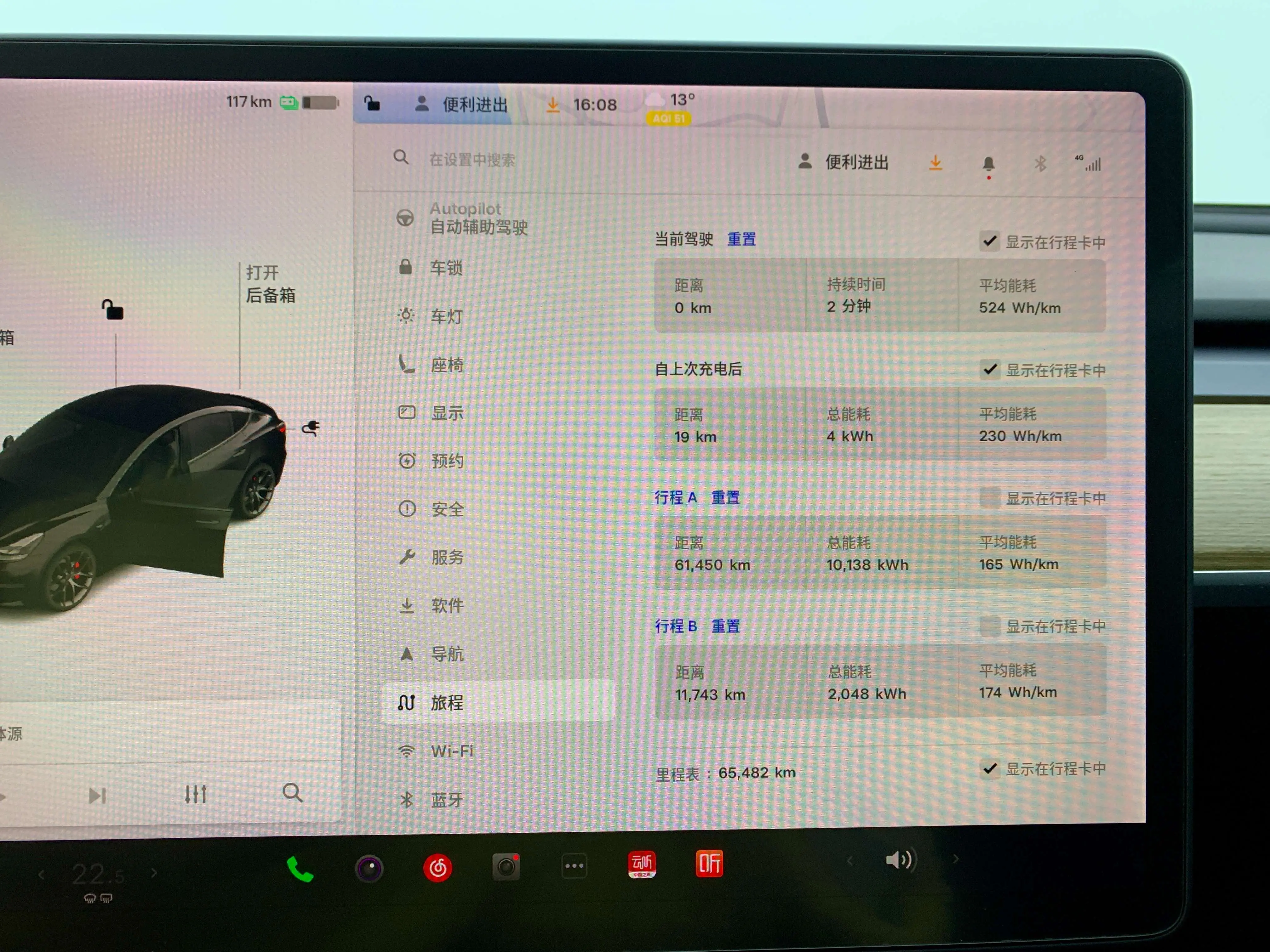Click the green phone icon in dock

coord(300,869)
